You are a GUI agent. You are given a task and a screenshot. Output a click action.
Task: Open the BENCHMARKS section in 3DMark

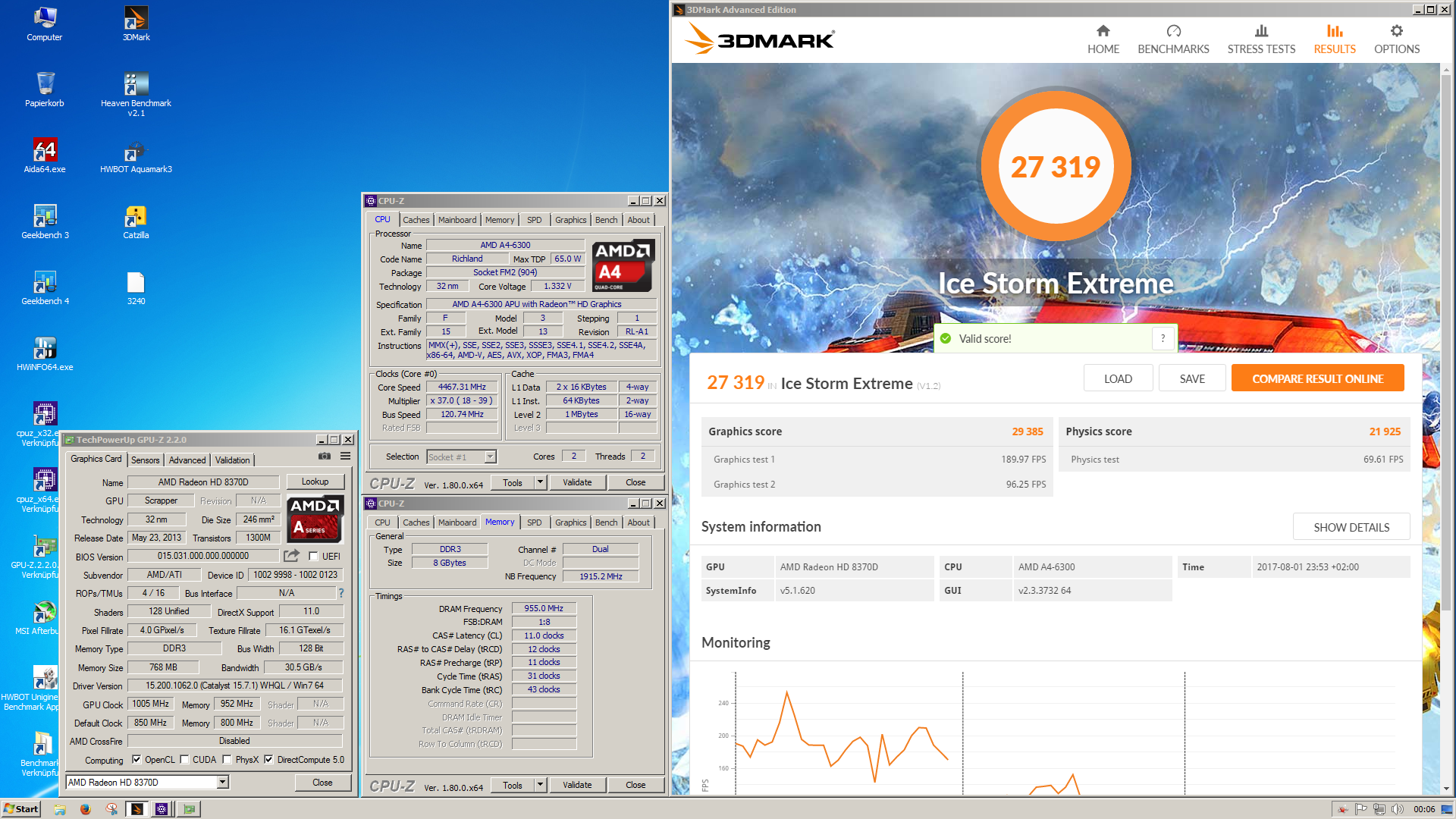(x=1173, y=39)
